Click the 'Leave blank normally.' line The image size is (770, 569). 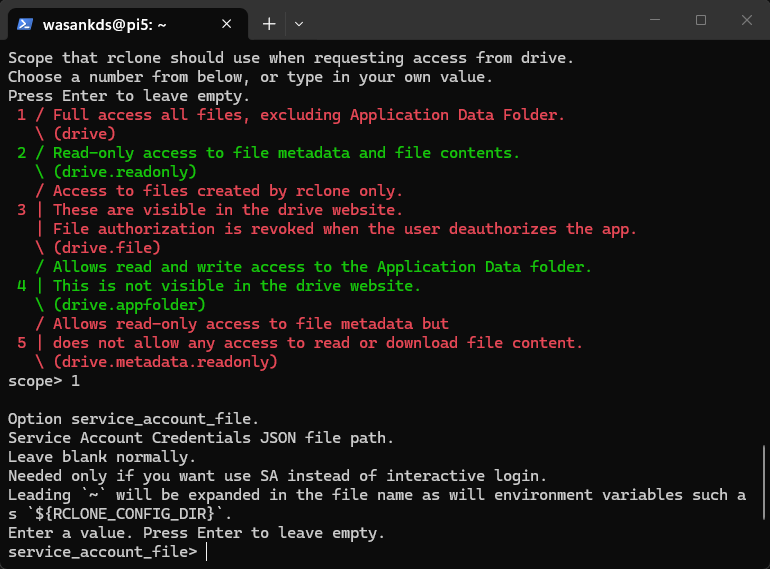pyautogui.click(x=102, y=458)
